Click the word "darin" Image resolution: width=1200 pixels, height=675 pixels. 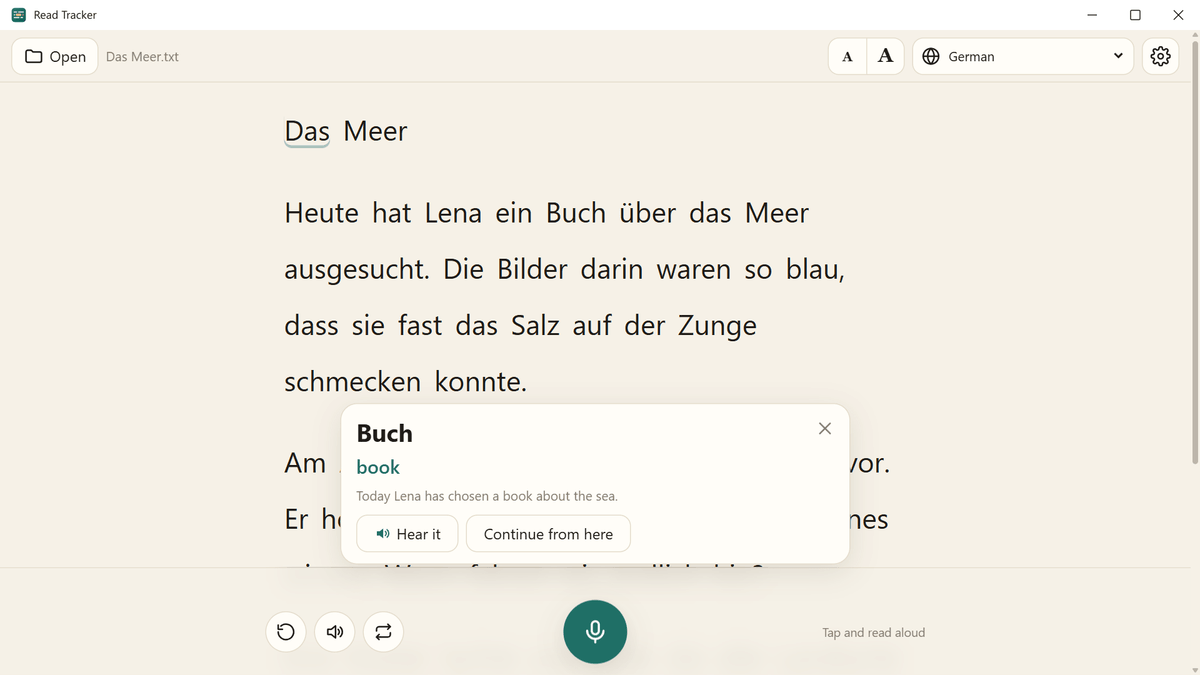coord(612,270)
